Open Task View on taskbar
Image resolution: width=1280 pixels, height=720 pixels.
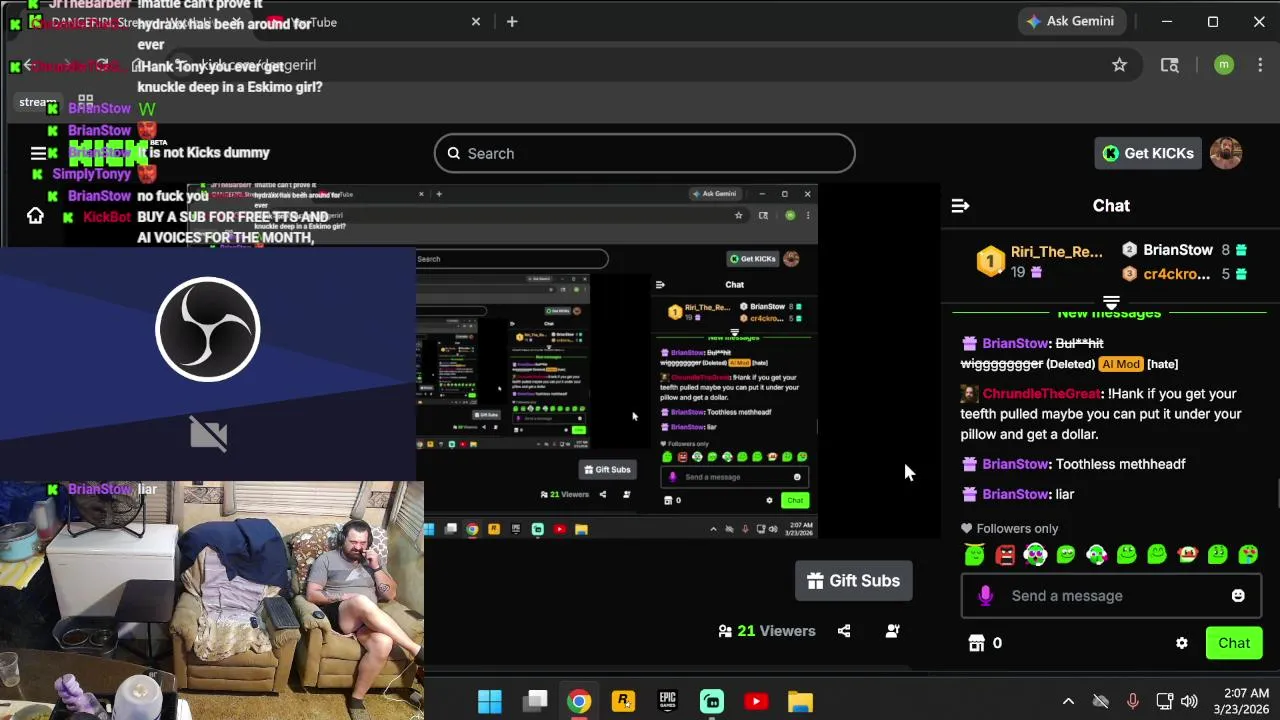pyautogui.click(x=536, y=701)
